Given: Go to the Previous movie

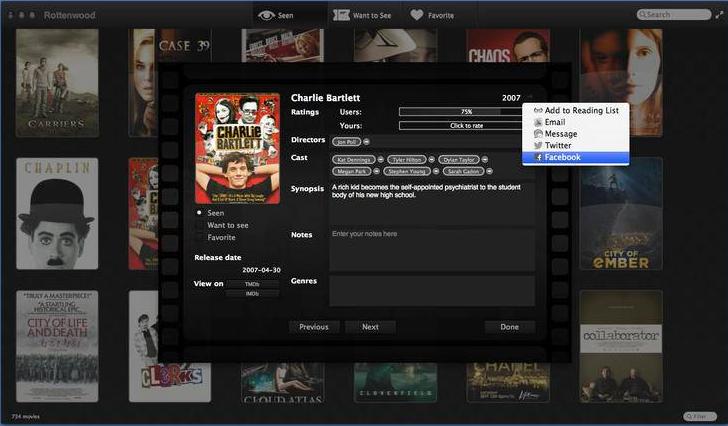Looking at the screenshot, I should (x=314, y=327).
